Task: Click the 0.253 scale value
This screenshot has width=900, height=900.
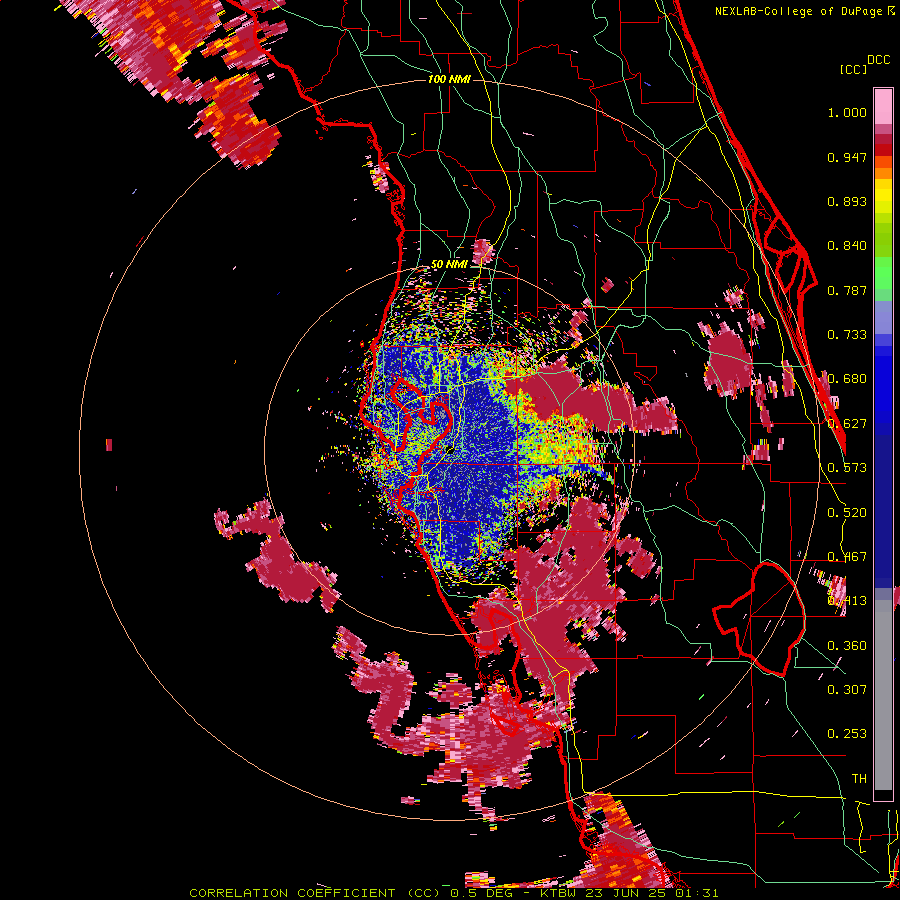Action: [x=847, y=734]
